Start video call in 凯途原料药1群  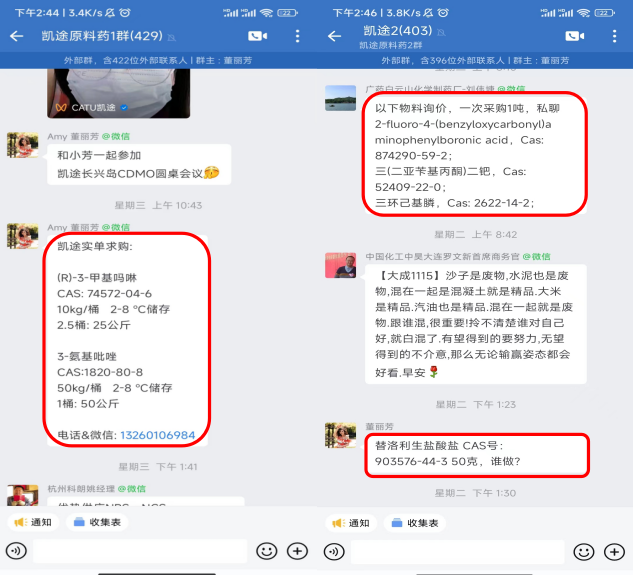point(258,36)
